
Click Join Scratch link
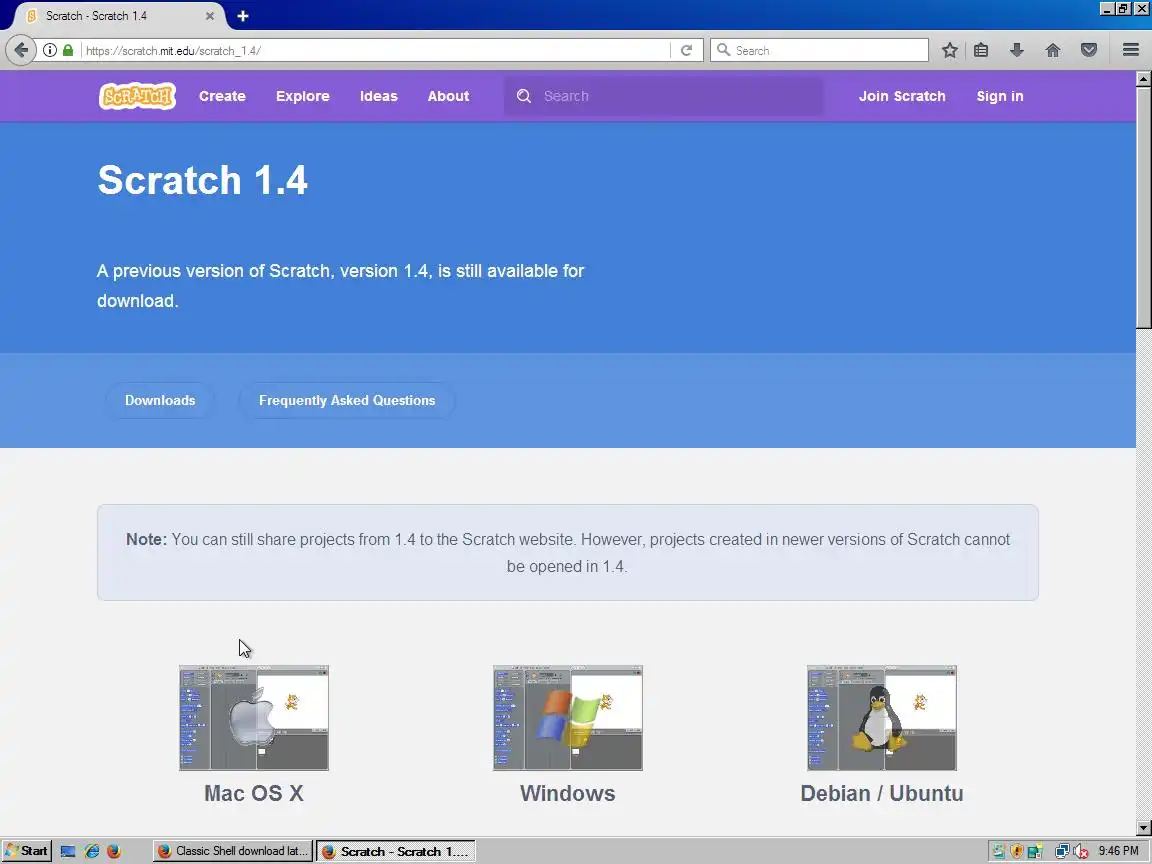[x=901, y=96]
